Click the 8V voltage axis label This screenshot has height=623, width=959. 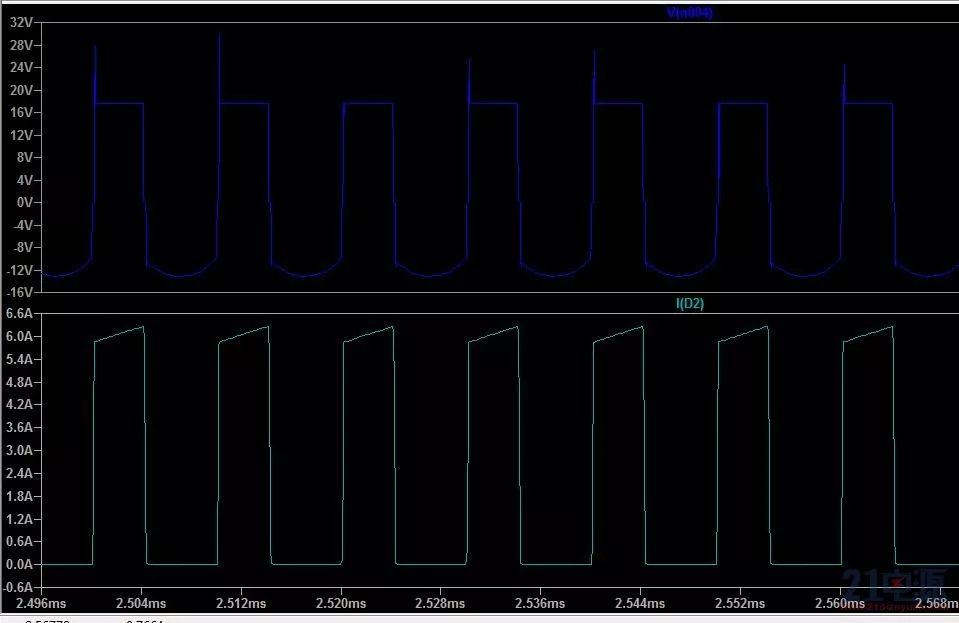pos(24,158)
